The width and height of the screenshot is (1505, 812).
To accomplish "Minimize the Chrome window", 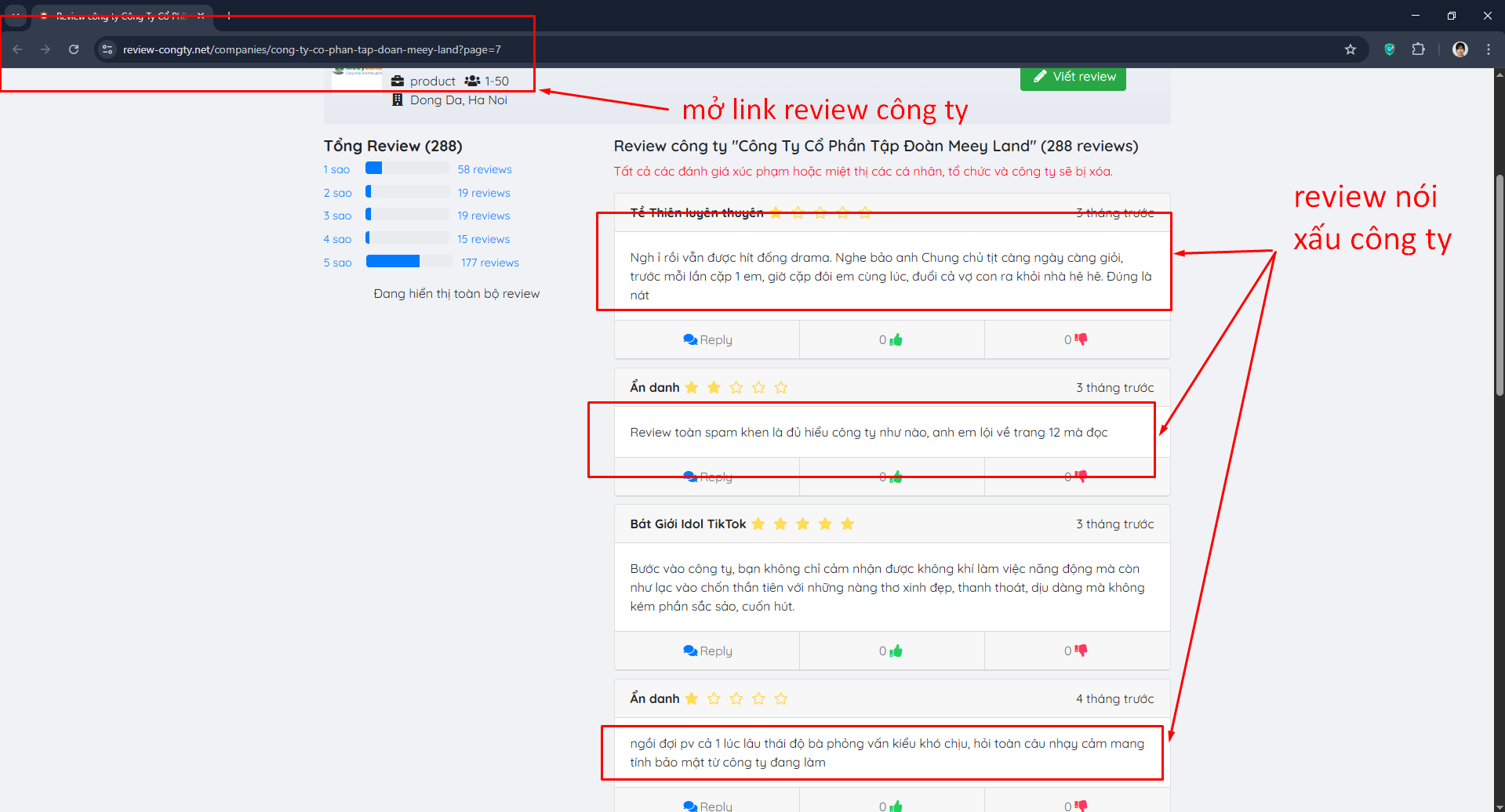I will pyautogui.click(x=1416, y=16).
